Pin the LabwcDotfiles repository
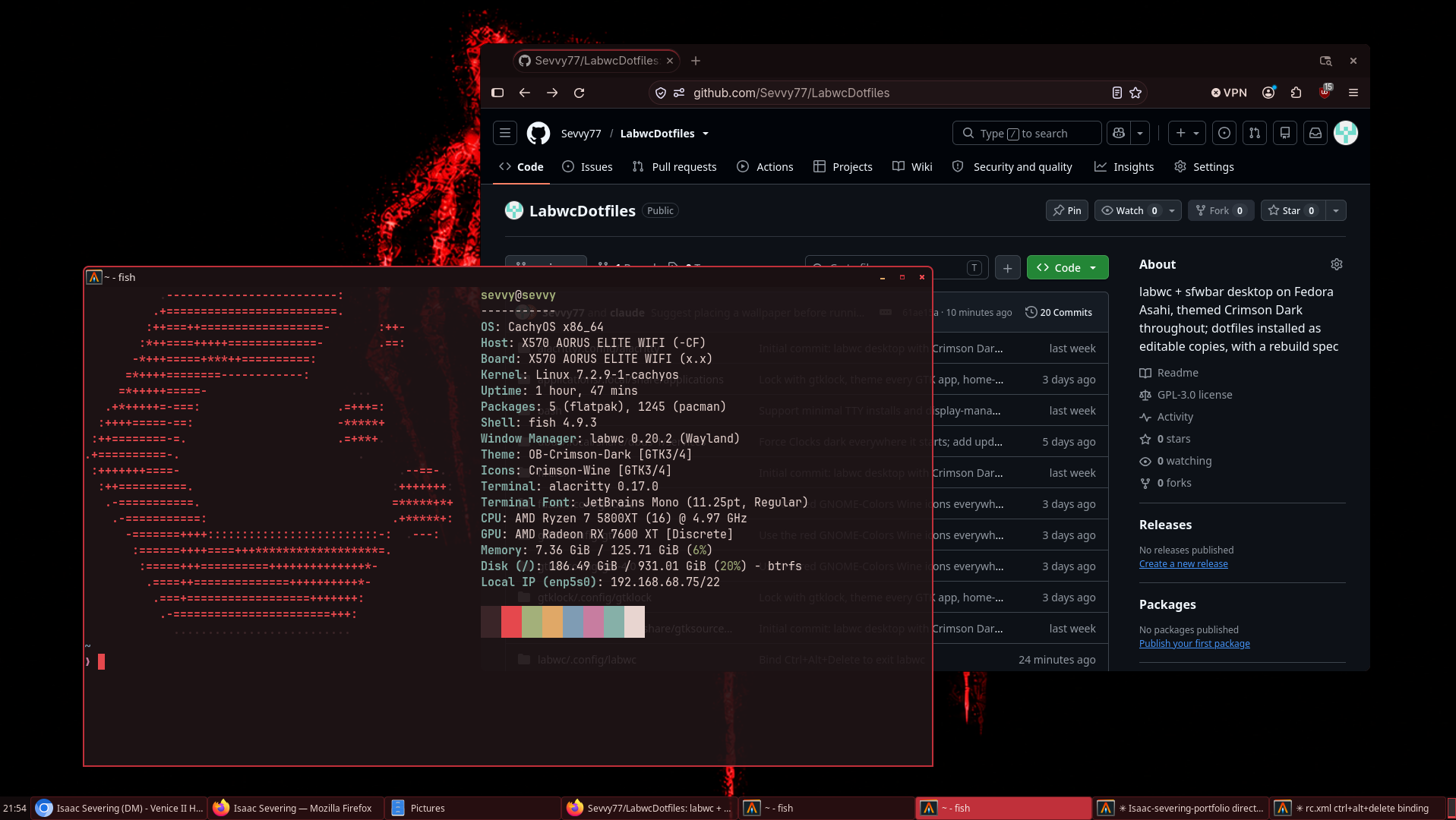 (x=1067, y=210)
